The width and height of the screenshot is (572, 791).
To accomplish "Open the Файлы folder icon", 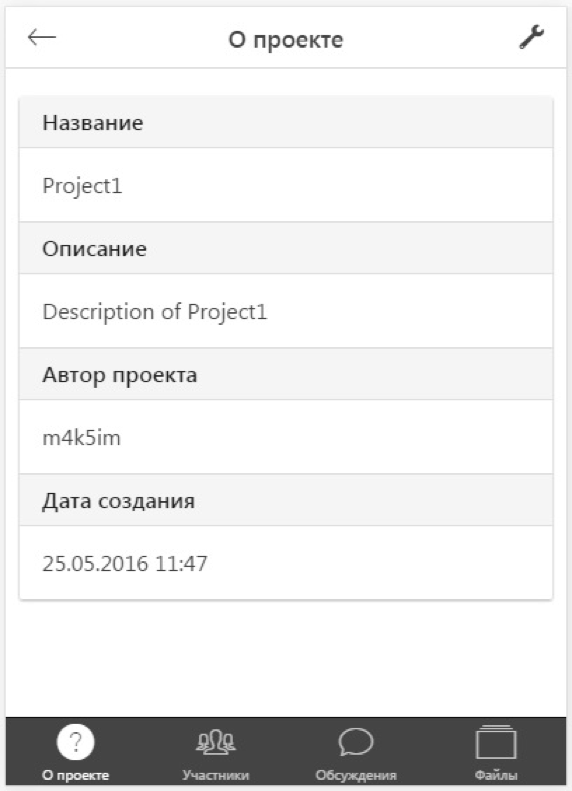I will (x=496, y=742).
